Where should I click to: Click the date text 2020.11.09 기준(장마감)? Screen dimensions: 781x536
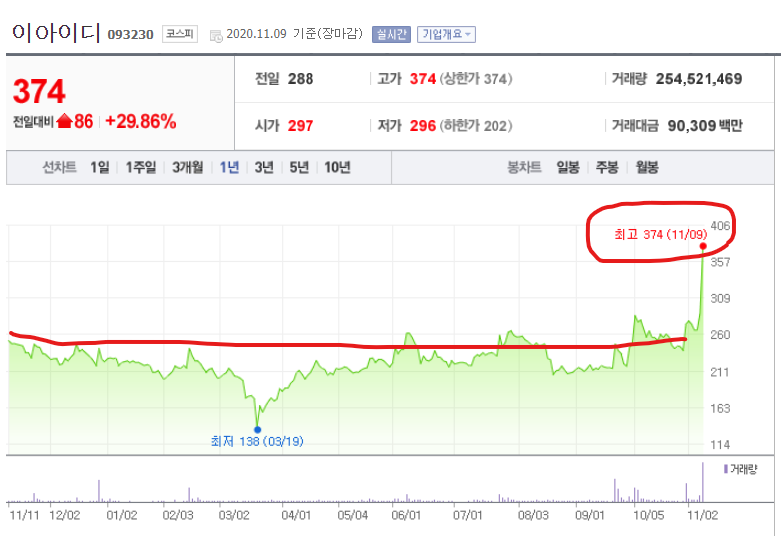coord(294,34)
